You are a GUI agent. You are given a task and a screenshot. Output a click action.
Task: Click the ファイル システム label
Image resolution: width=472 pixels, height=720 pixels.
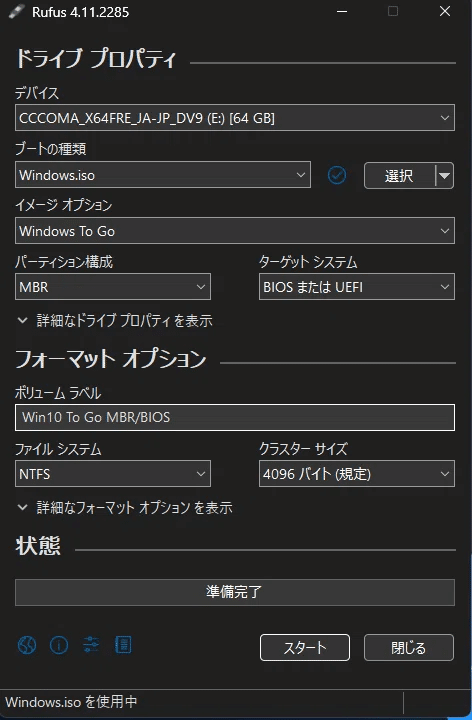[58, 449]
